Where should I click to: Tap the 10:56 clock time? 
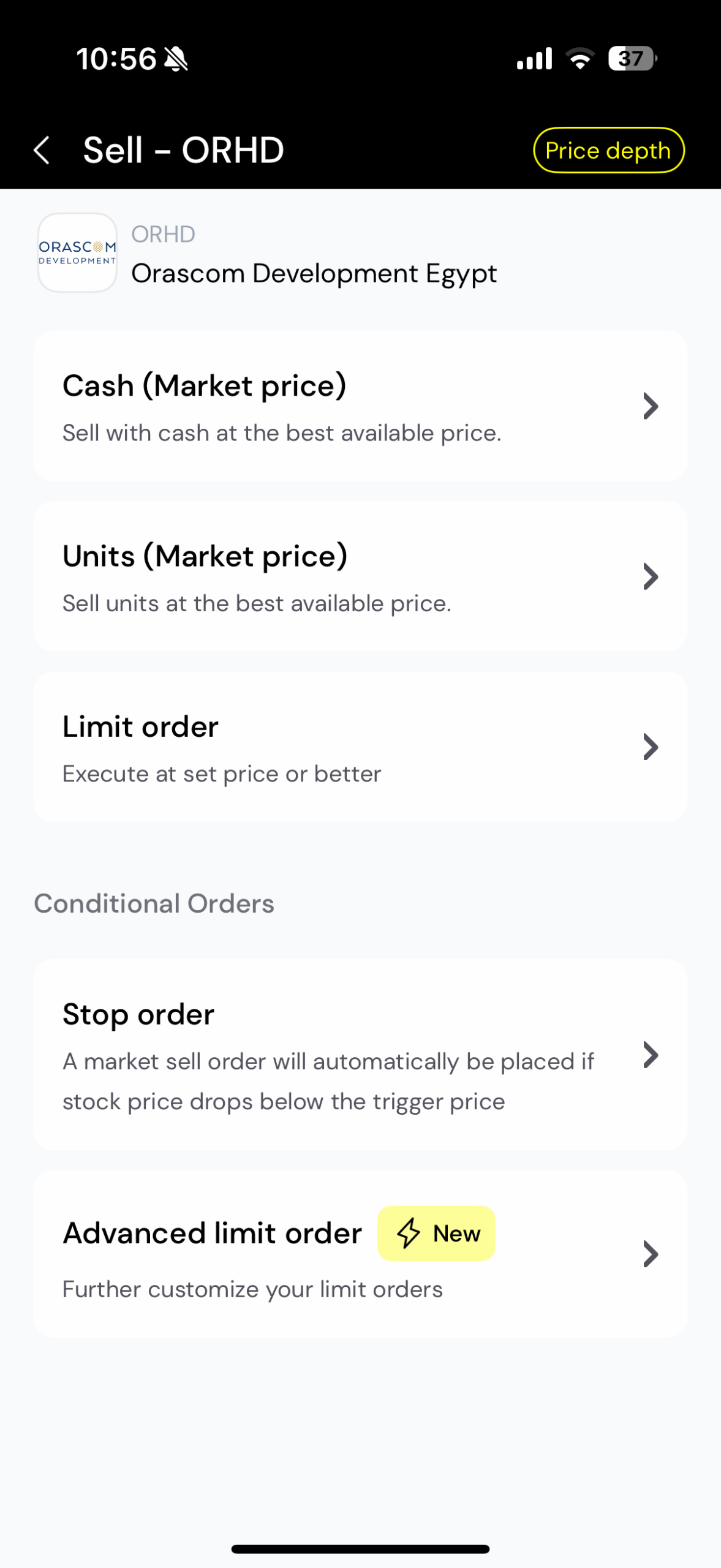(116, 59)
